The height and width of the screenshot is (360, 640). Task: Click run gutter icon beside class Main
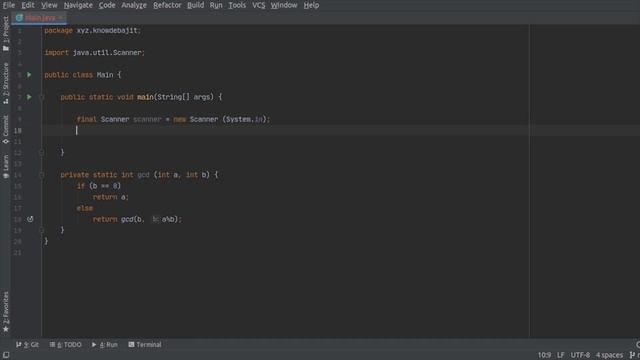coord(29,75)
